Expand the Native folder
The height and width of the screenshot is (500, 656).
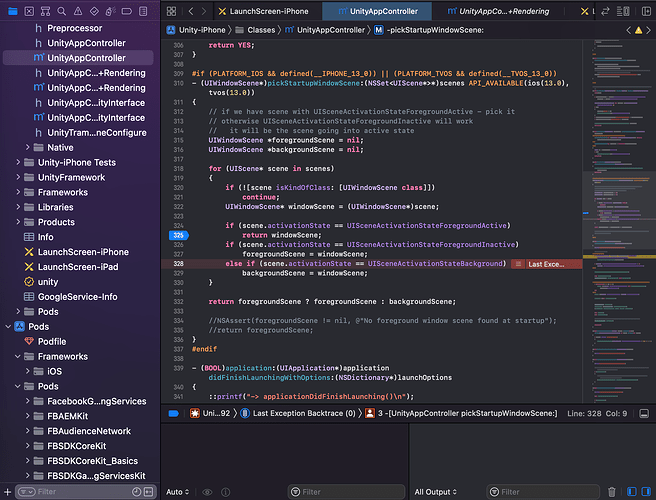pyautogui.click(x=28, y=147)
